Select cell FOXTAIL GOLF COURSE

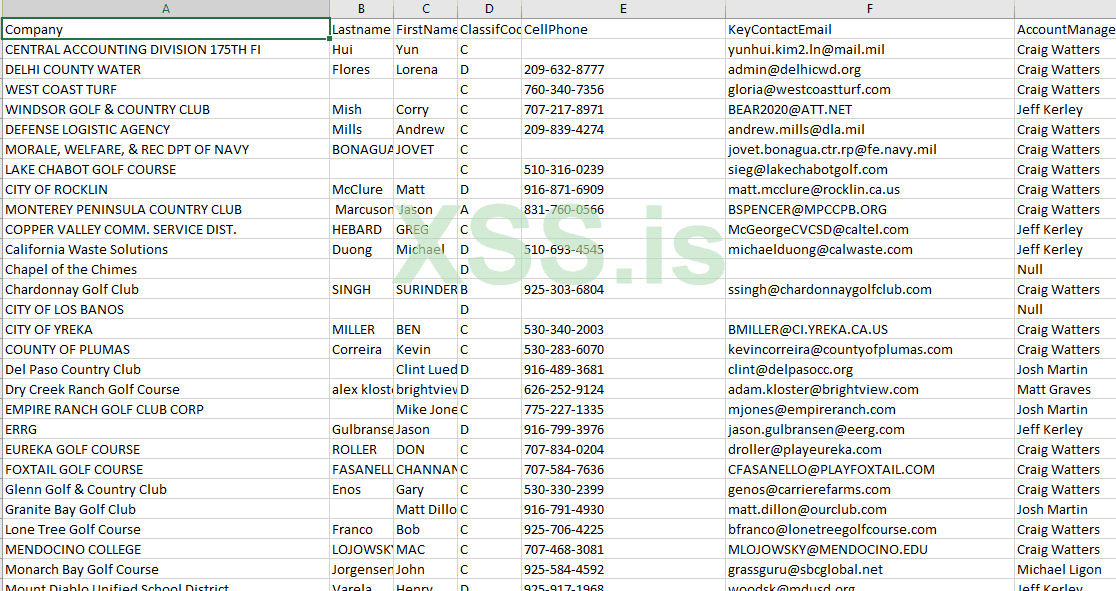click(166, 469)
